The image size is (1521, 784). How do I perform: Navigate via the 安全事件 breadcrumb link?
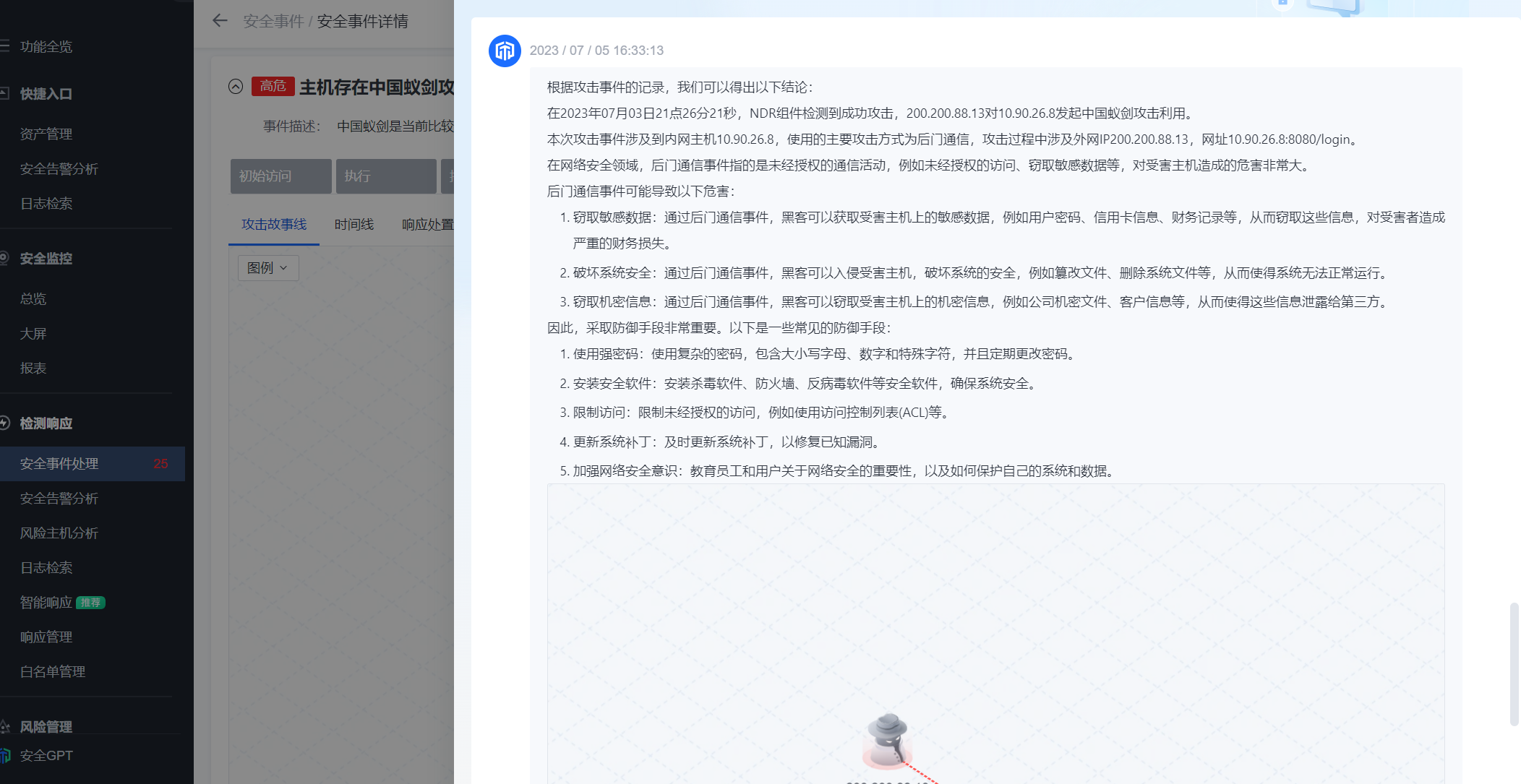(x=273, y=21)
